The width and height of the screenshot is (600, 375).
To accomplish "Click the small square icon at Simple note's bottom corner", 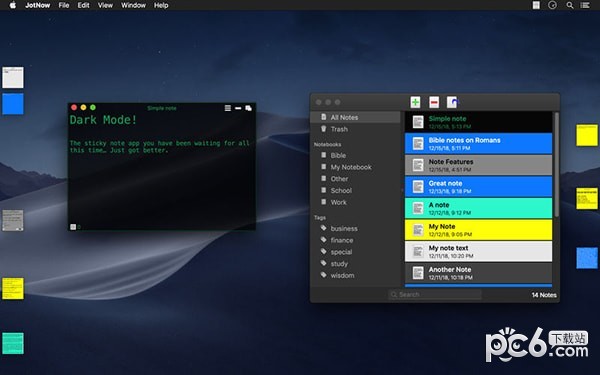I will coord(73,227).
